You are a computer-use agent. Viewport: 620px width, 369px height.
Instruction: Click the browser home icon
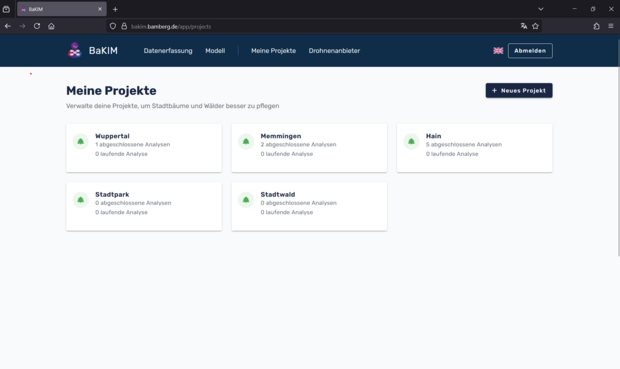click(51, 26)
